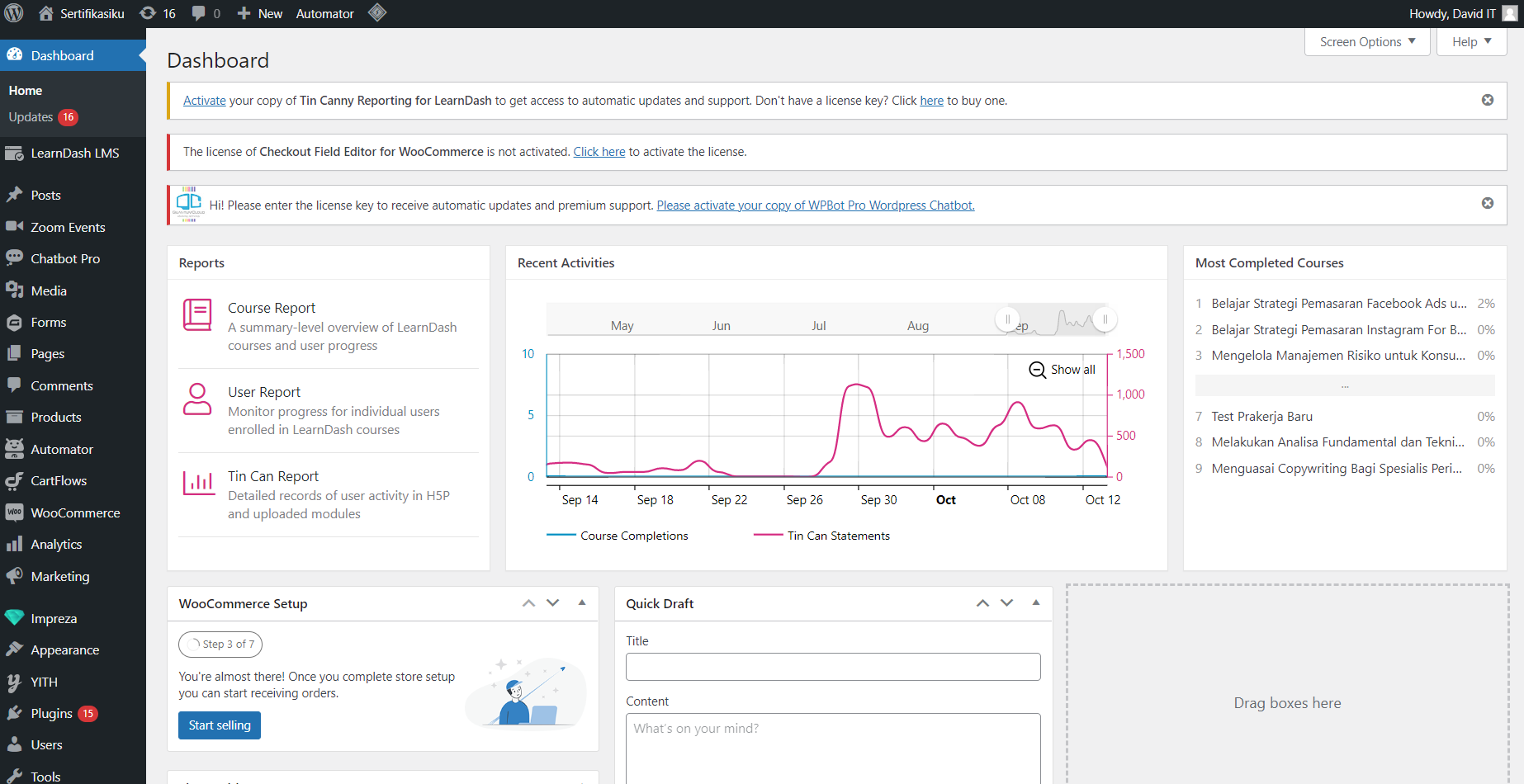
Task: Open Pages sidebar icon
Action: coord(14,353)
